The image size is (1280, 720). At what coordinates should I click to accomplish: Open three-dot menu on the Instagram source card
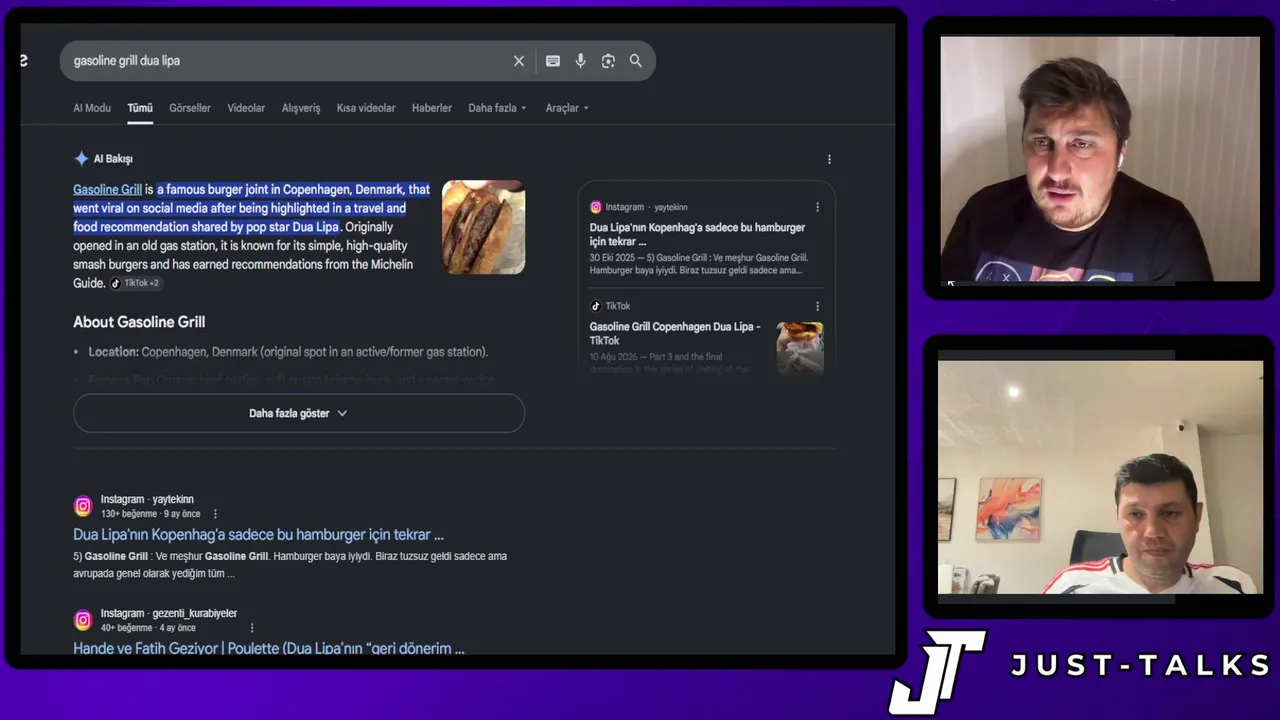pos(817,208)
